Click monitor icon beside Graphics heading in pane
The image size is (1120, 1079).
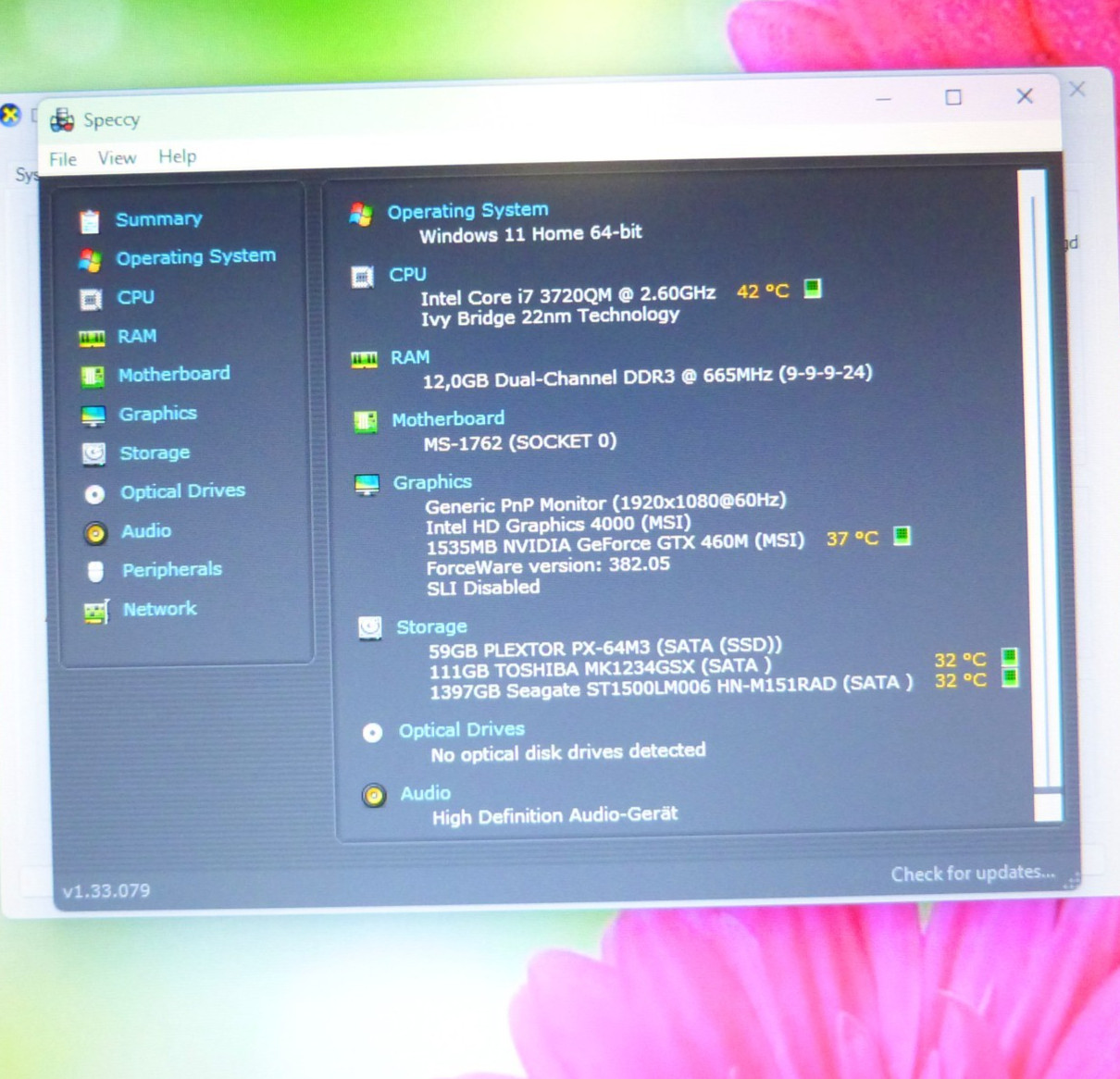pyautogui.click(x=367, y=485)
